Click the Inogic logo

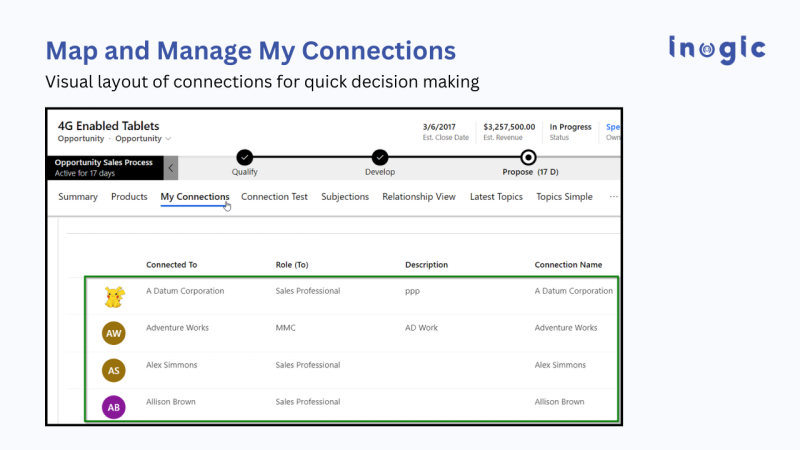point(716,49)
